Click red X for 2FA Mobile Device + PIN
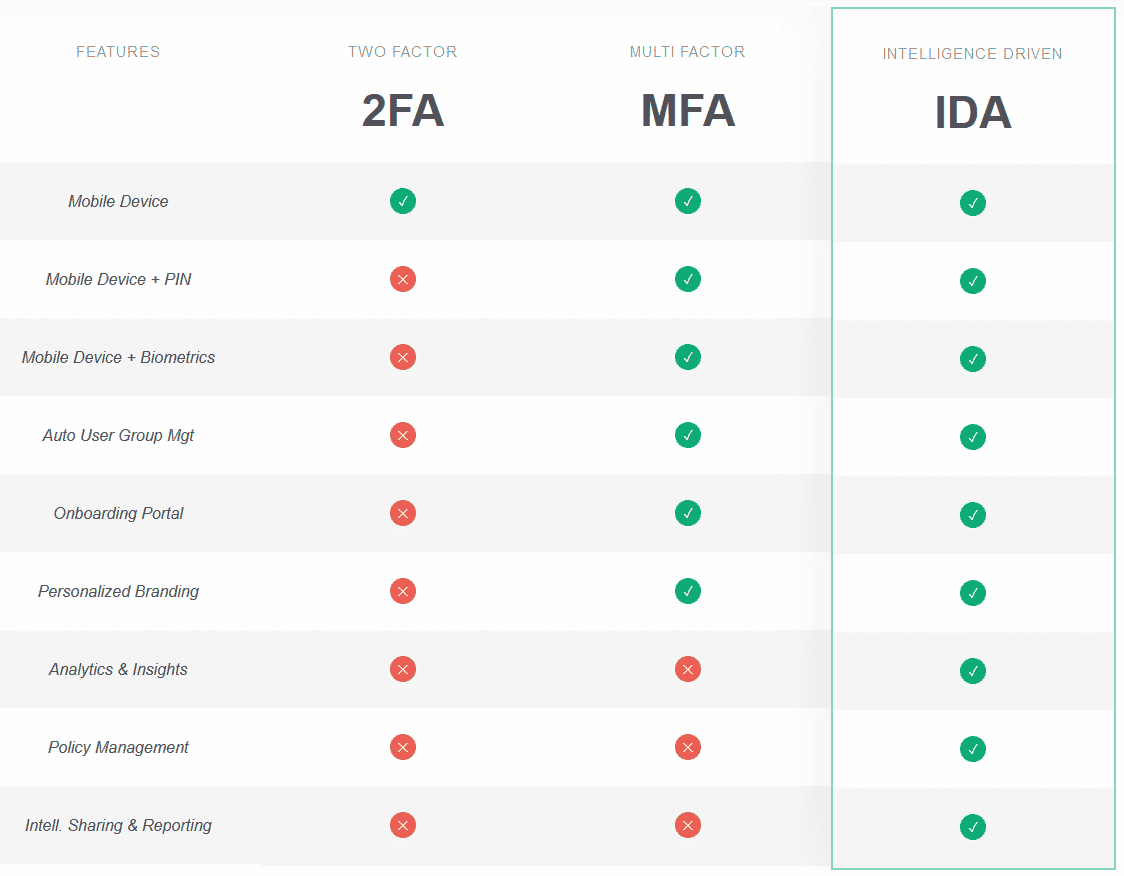 click(x=403, y=279)
